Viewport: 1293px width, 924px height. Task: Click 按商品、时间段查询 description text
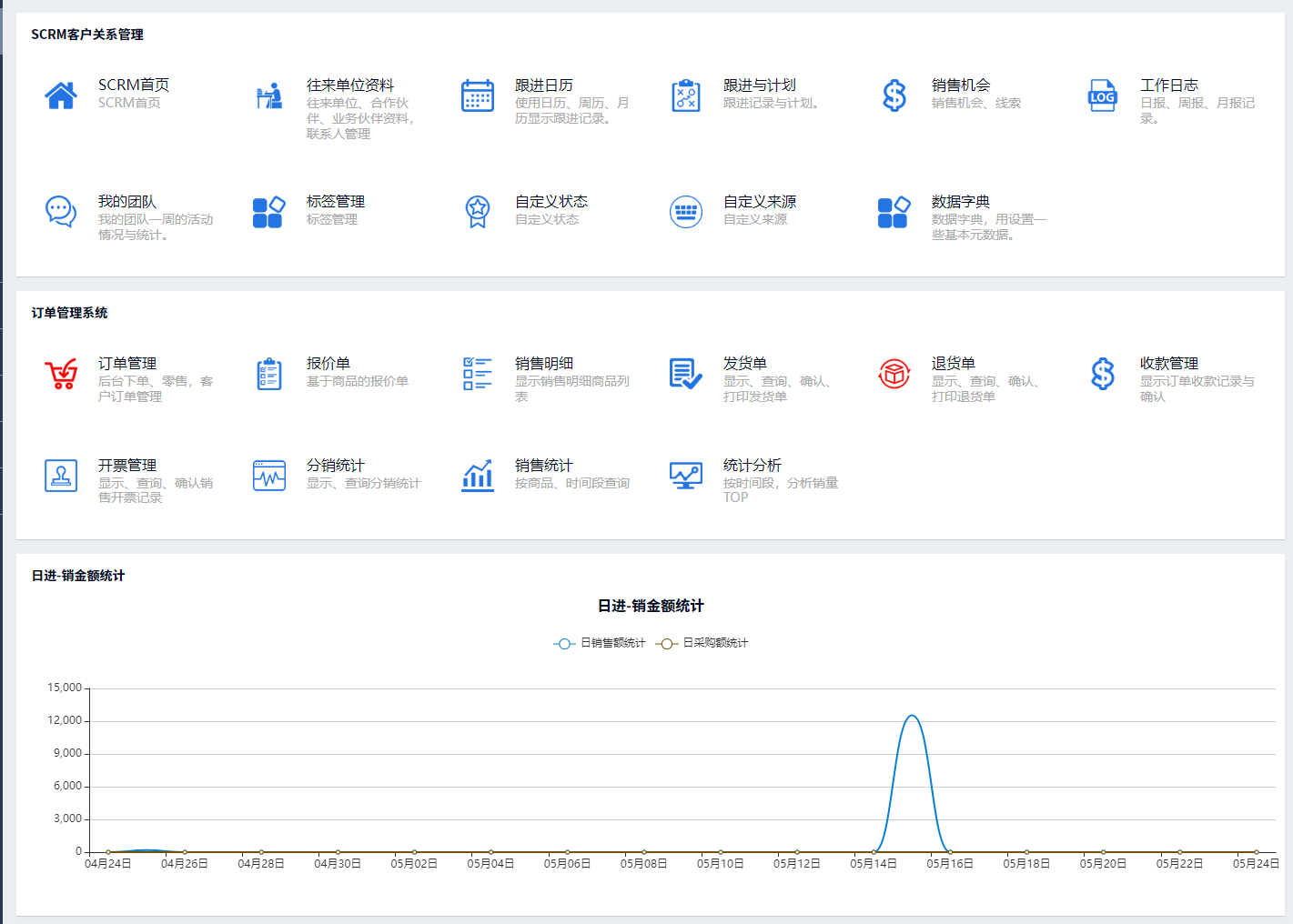[x=572, y=483]
